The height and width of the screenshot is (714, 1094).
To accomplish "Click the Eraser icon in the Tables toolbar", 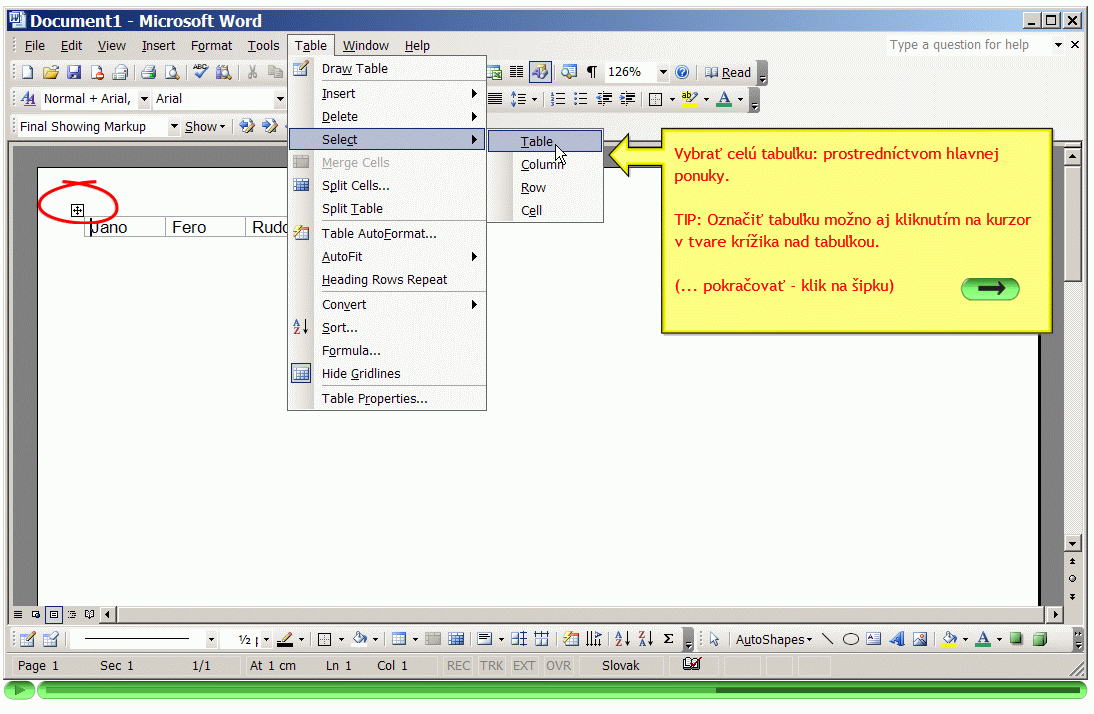I will click(x=50, y=639).
